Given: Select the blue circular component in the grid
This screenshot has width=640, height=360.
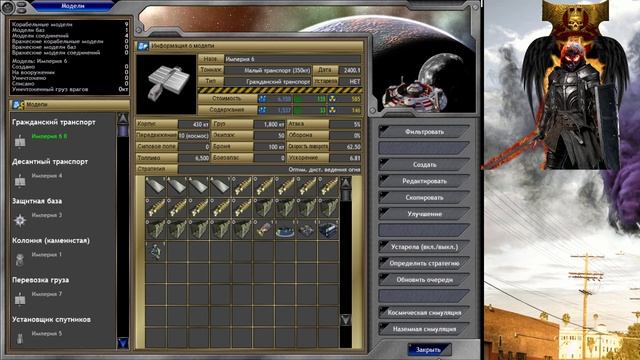Looking at the screenshot, I should pyautogui.click(x=285, y=230).
